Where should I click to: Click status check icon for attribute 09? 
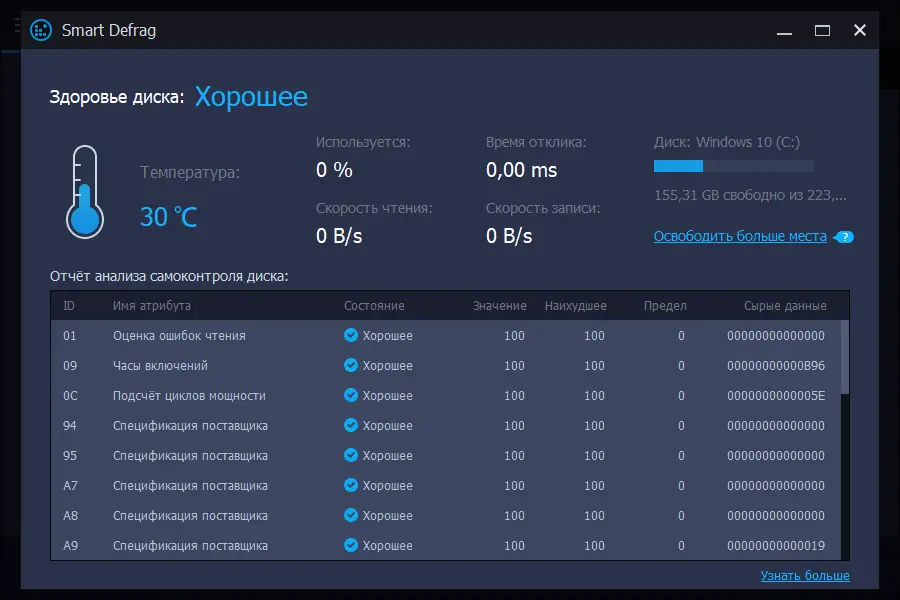(x=350, y=366)
